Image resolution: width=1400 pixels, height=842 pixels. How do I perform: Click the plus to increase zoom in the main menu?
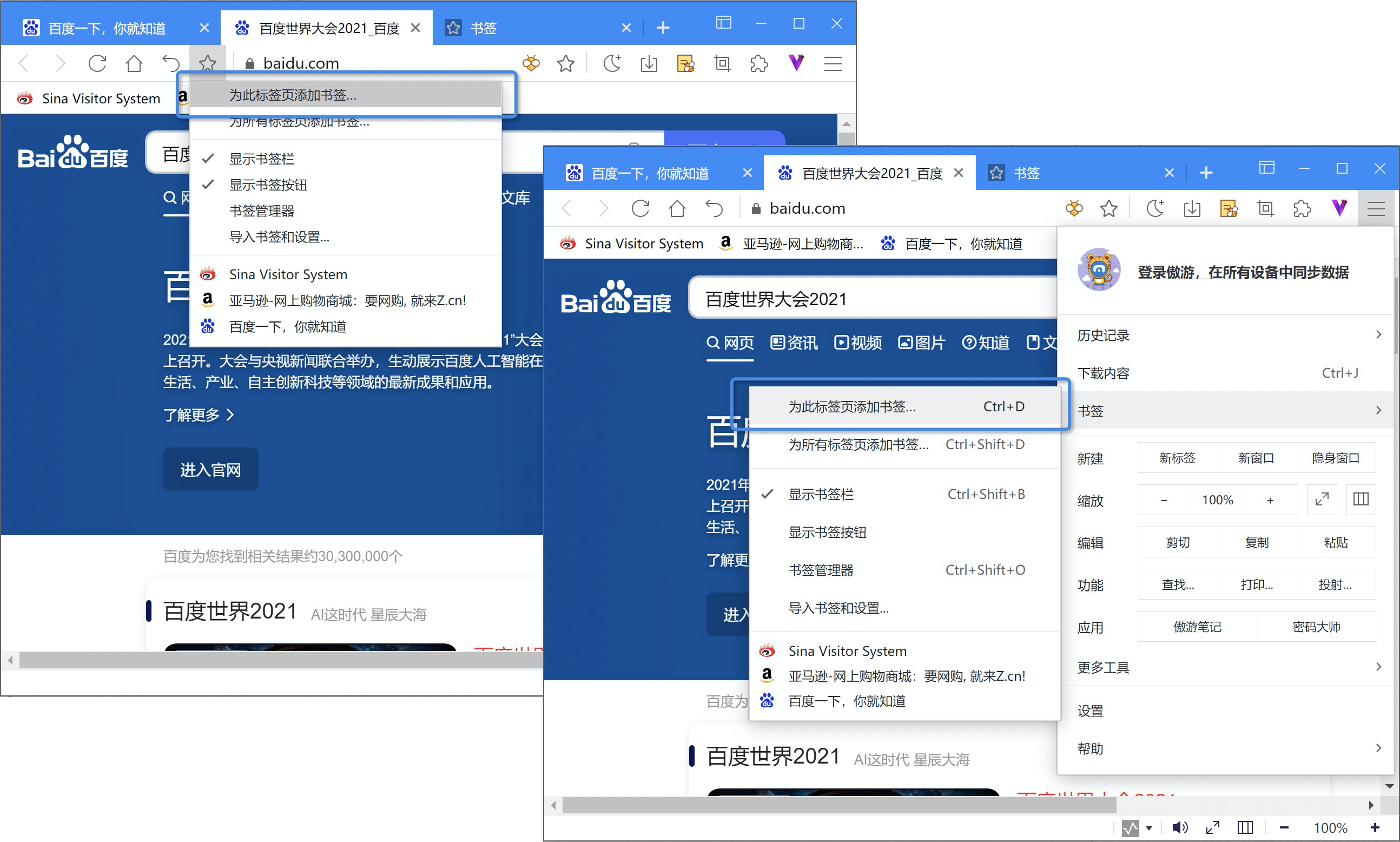(1270, 499)
